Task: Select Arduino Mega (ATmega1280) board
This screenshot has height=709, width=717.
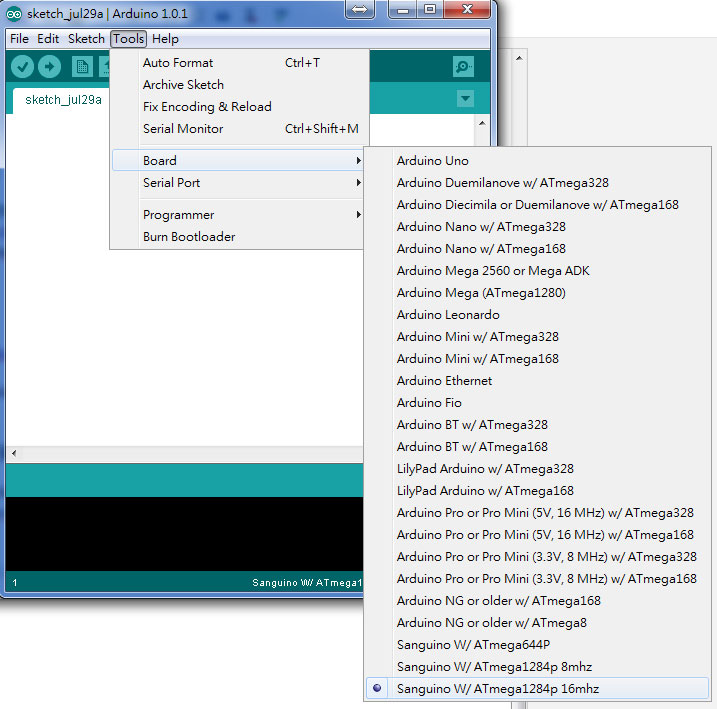Action: click(537, 293)
